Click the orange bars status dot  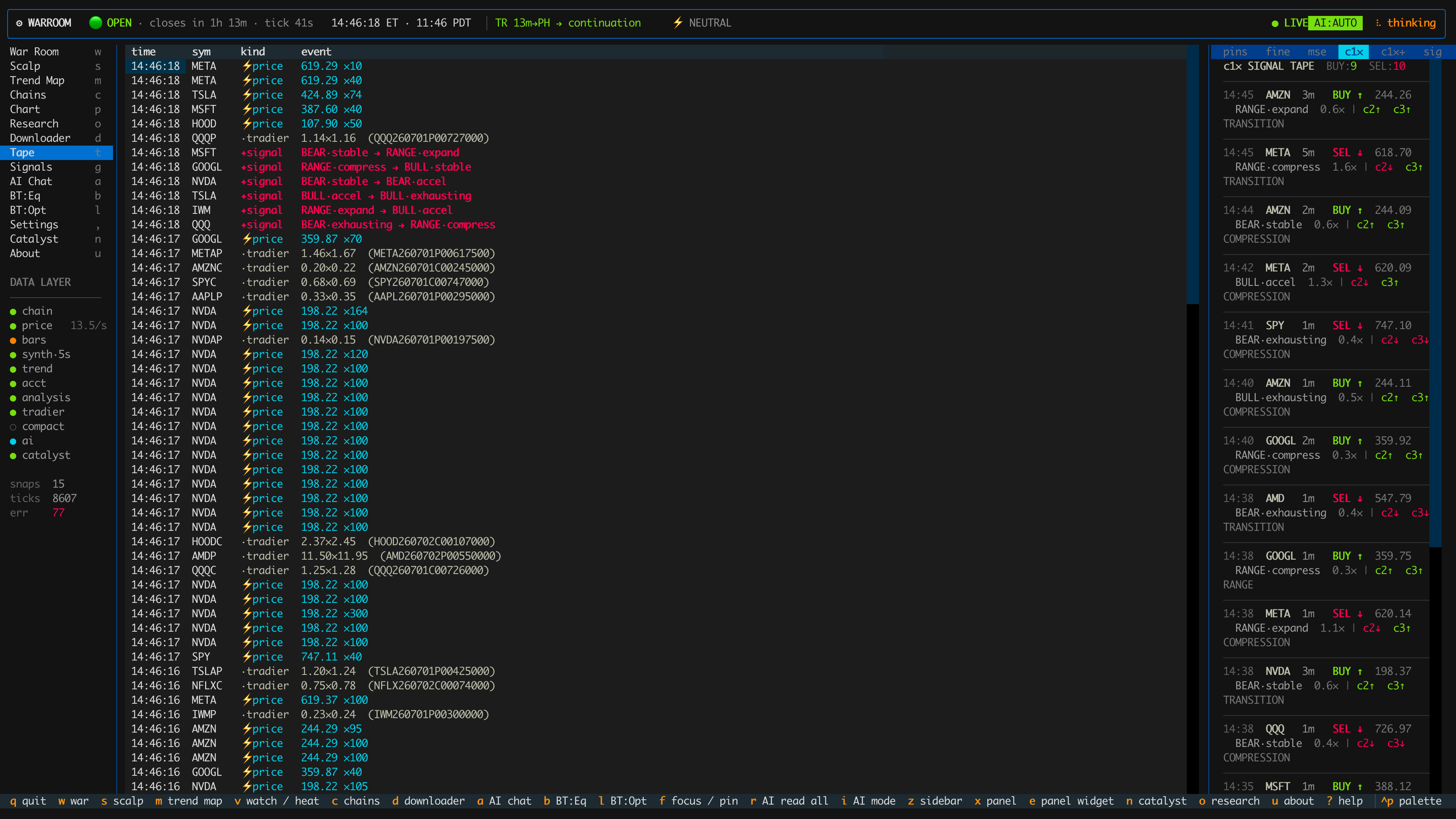click(x=13, y=340)
